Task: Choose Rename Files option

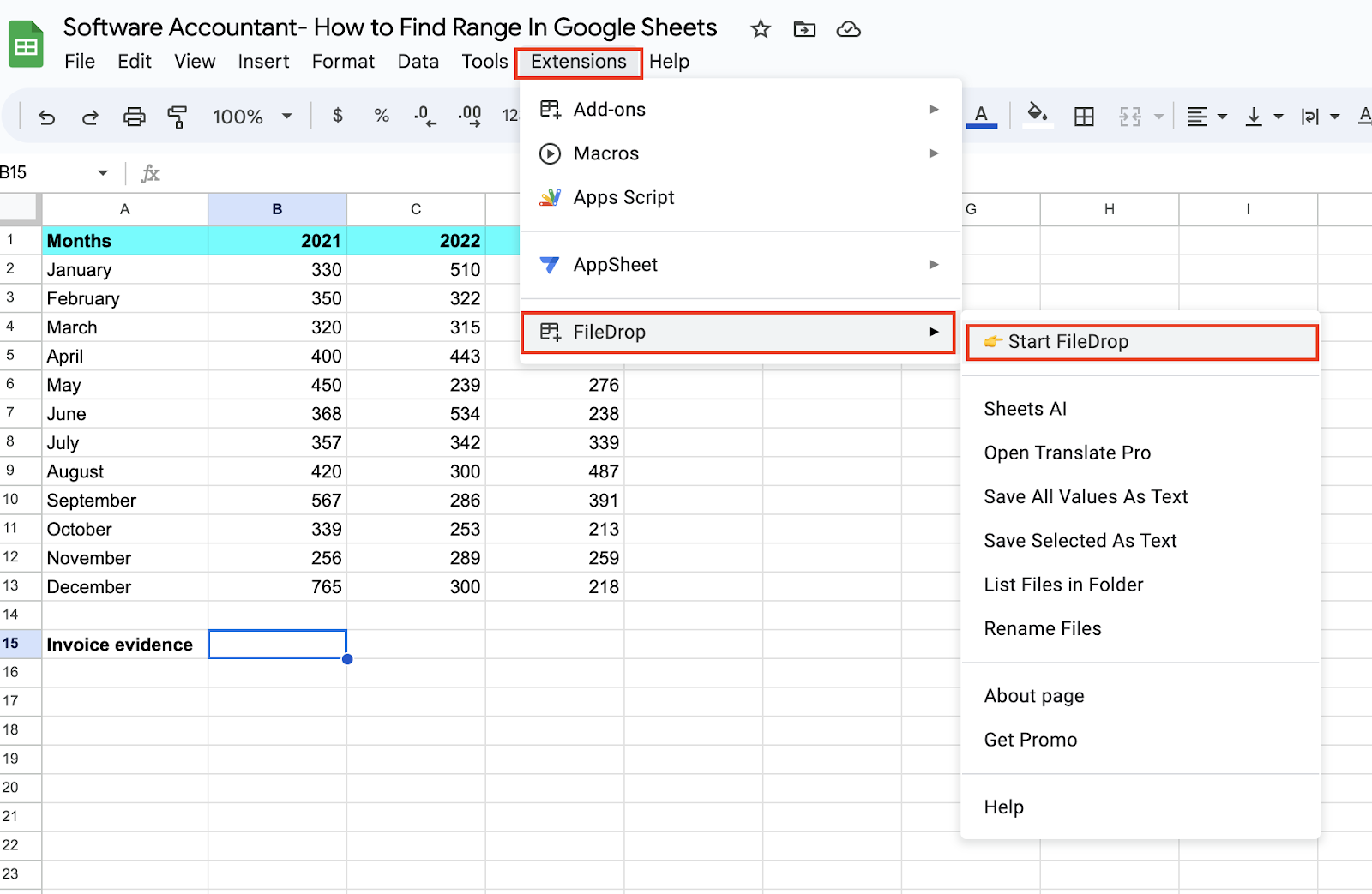Action: pyautogui.click(x=1140, y=628)
